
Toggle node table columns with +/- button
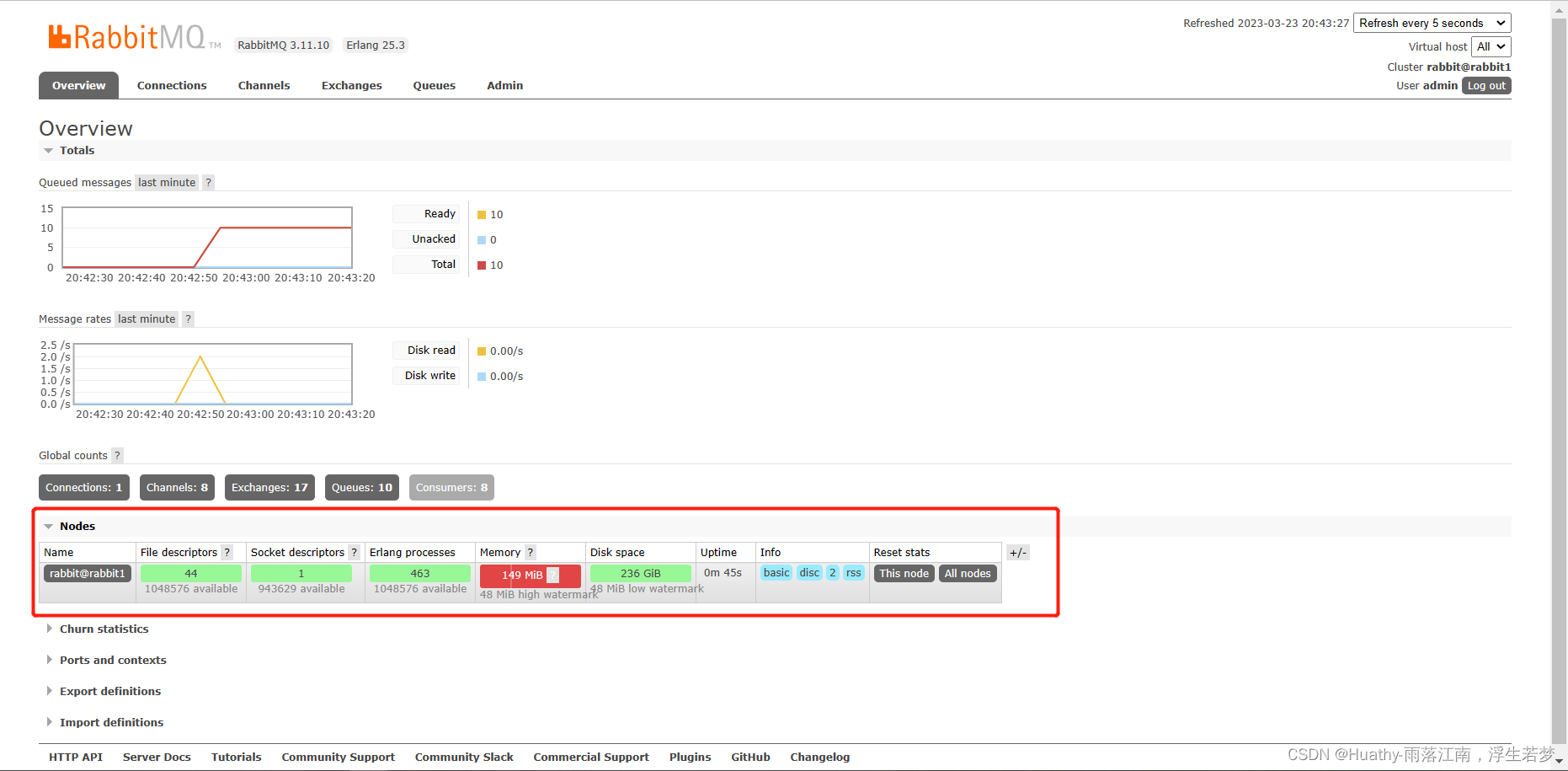click(x=1018, y=553)
